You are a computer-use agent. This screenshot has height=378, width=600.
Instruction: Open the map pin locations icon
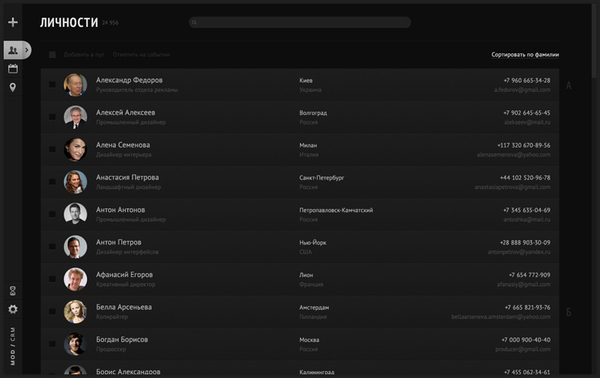pos(13,87)
